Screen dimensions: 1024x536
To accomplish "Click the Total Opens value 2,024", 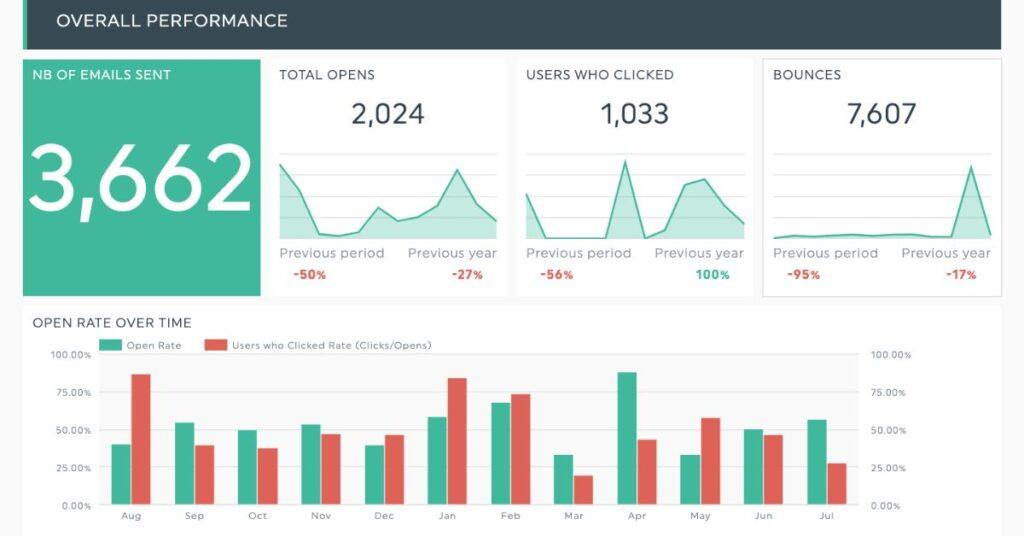I will point(387,114).
